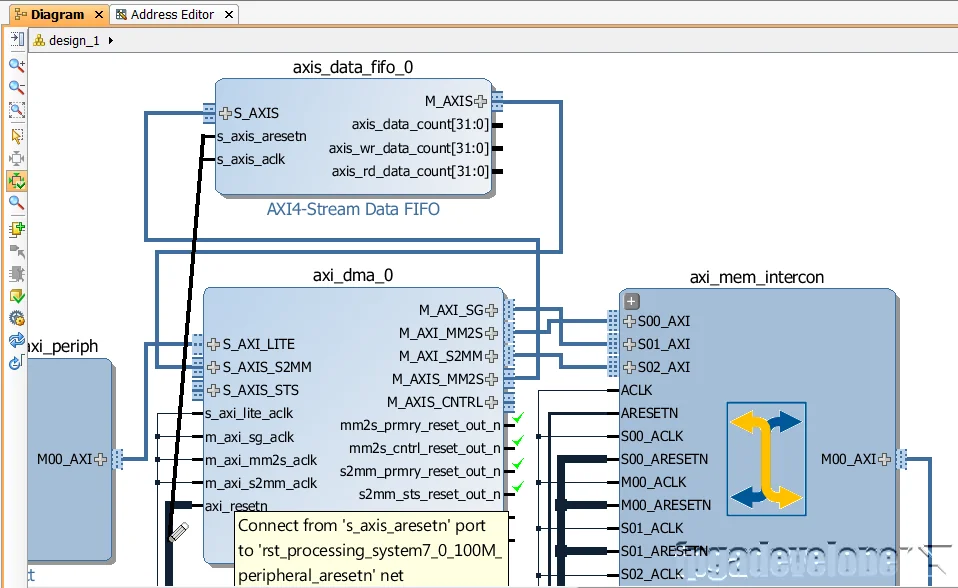Click green checkmark beside s2mm_sts_reset_out_n

coord(517,487)
